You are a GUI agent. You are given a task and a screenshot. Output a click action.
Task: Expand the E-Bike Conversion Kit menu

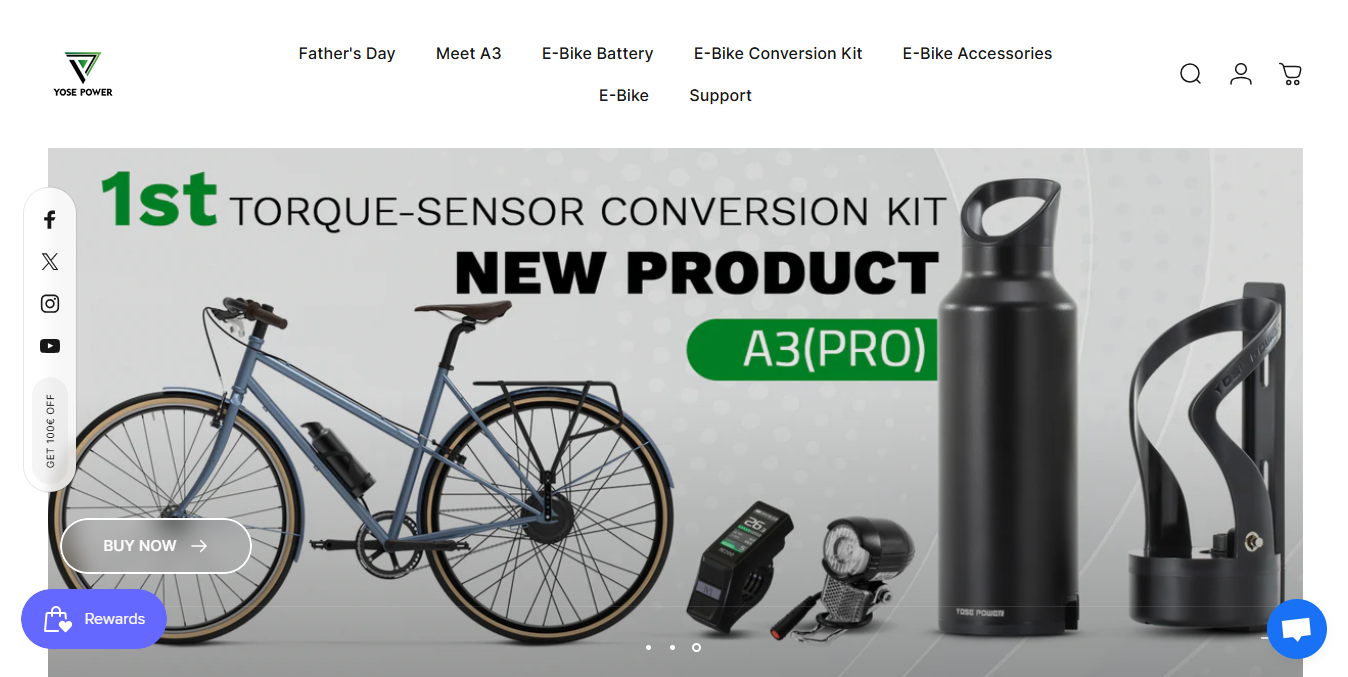[x=778, y=54]
